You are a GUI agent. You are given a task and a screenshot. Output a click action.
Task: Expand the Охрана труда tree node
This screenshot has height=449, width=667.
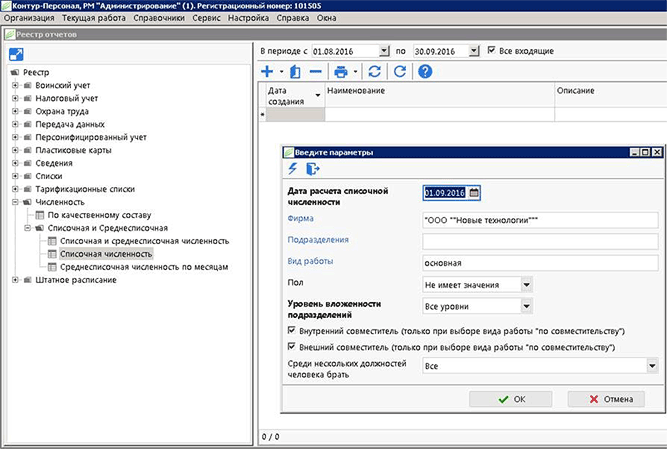click(x=15, y=111)
